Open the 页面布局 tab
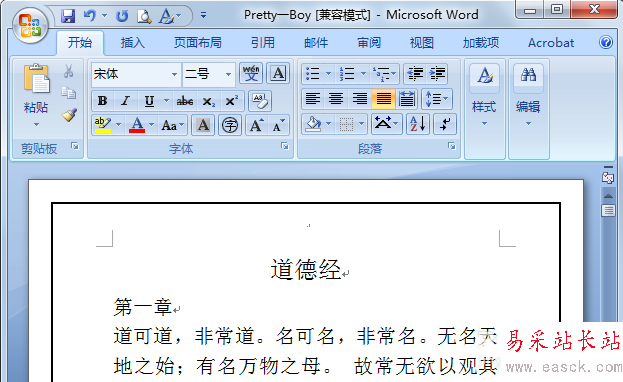Screen dimensions: 623x382 197,43
